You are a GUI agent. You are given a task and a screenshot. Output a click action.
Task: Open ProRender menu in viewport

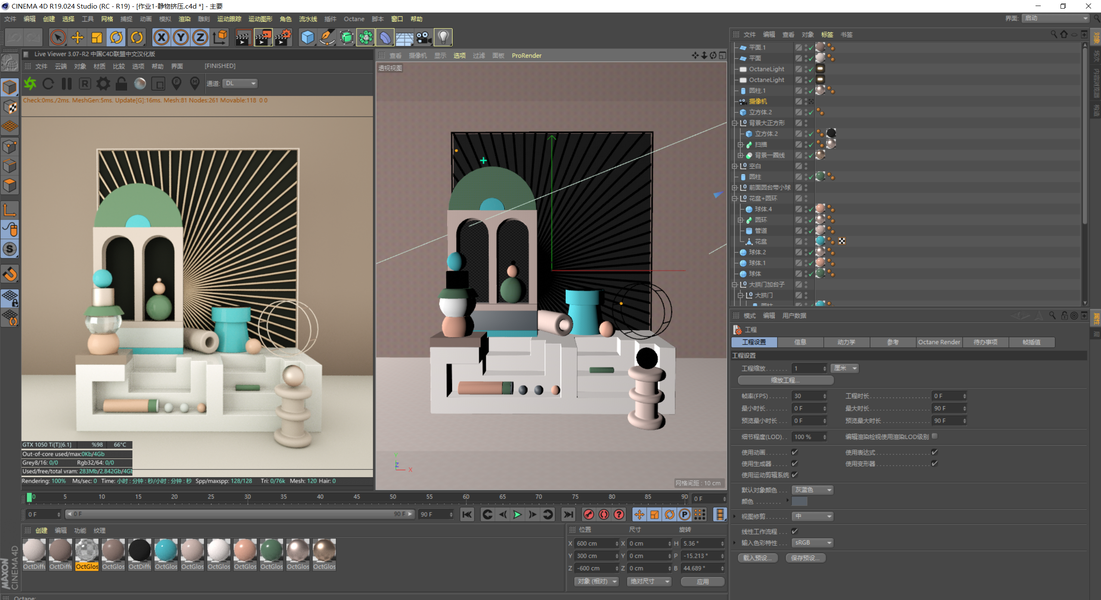(527, 56)
